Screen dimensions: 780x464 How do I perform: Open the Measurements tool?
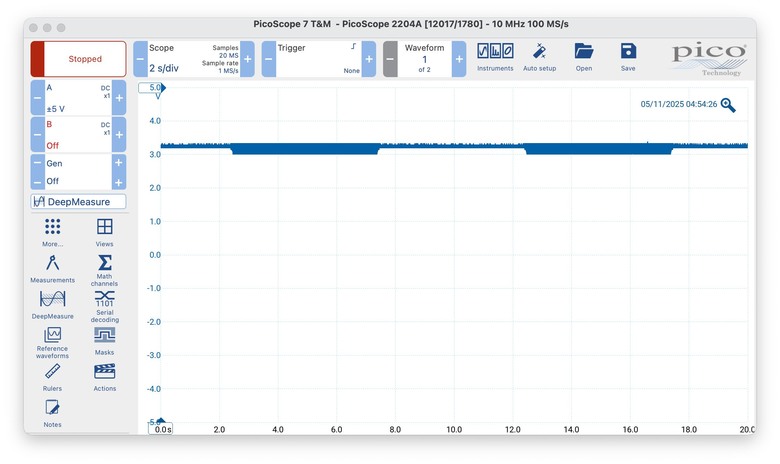tap(52, 269)
